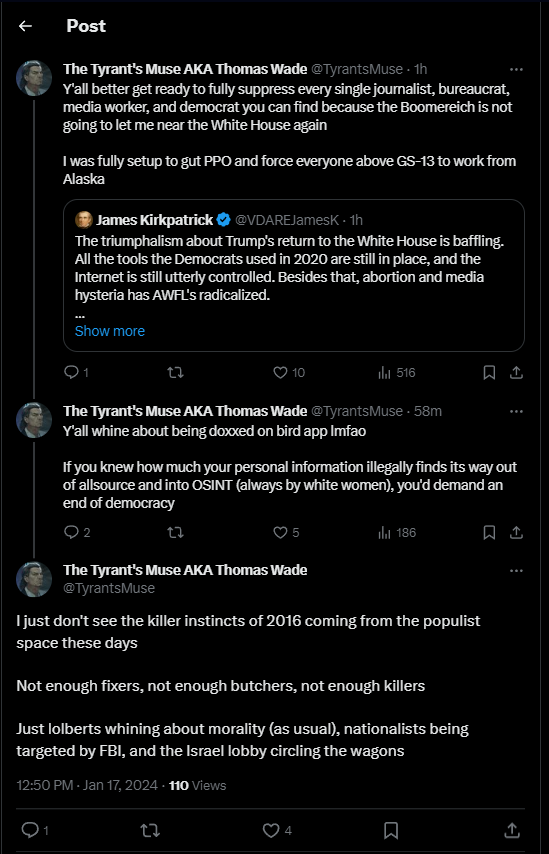Open profile avatar of main post
The image size is (549, 854).
(34, 579)
